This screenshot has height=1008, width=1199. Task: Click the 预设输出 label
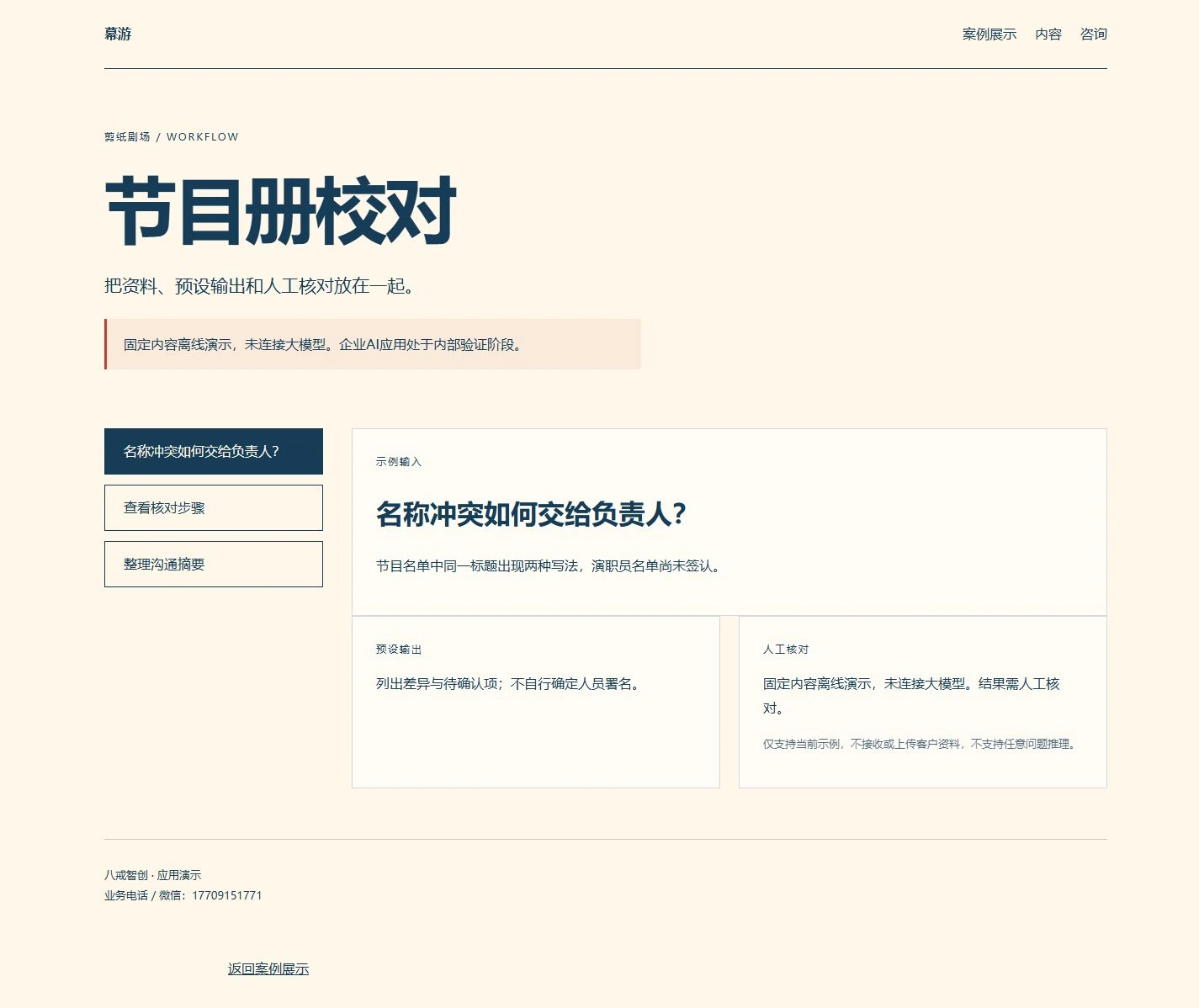tap(399, 650)
